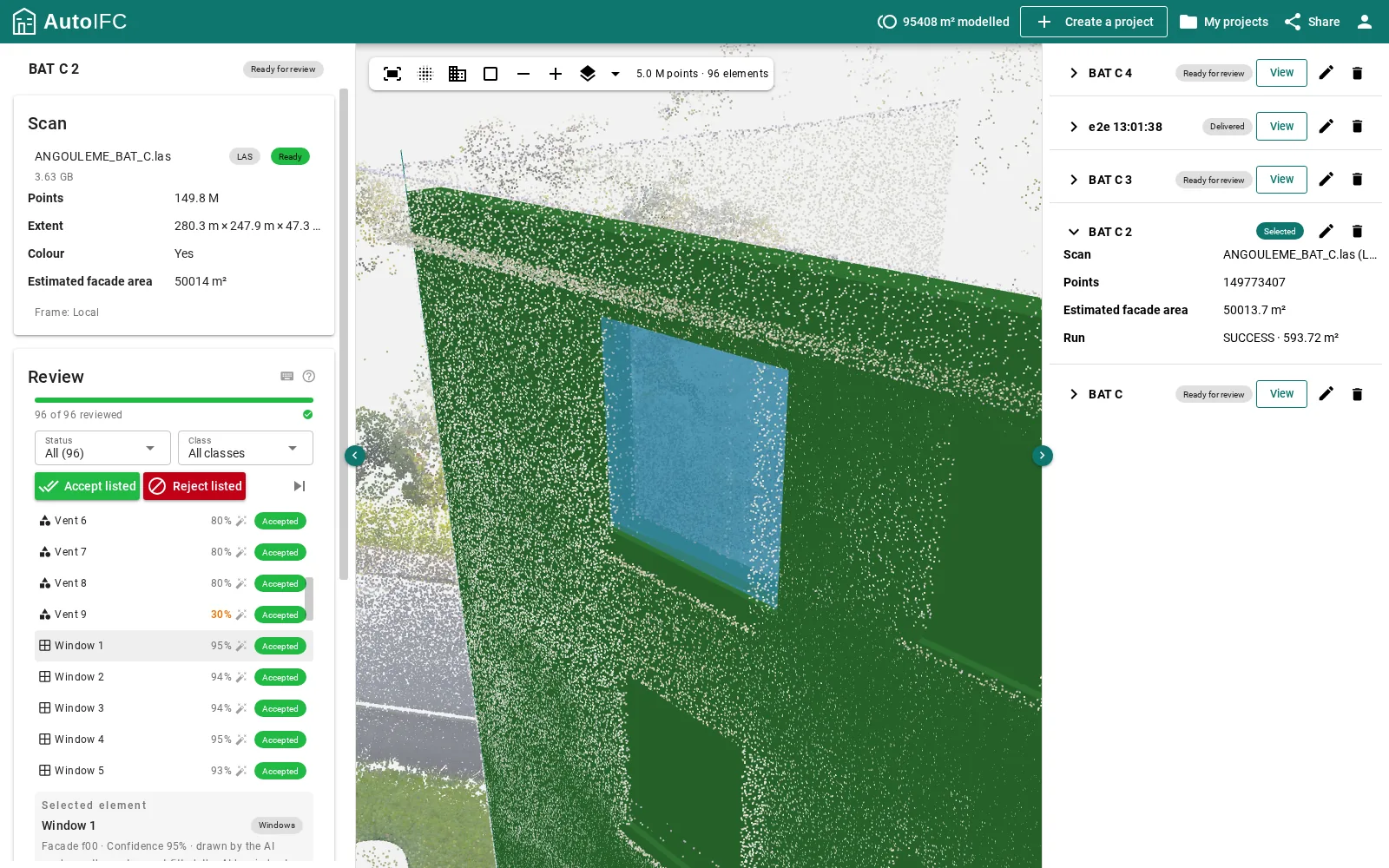Edit the e2e 13:01:38 project
This screenshot has height=868, width=1389.
[1326, 127]
